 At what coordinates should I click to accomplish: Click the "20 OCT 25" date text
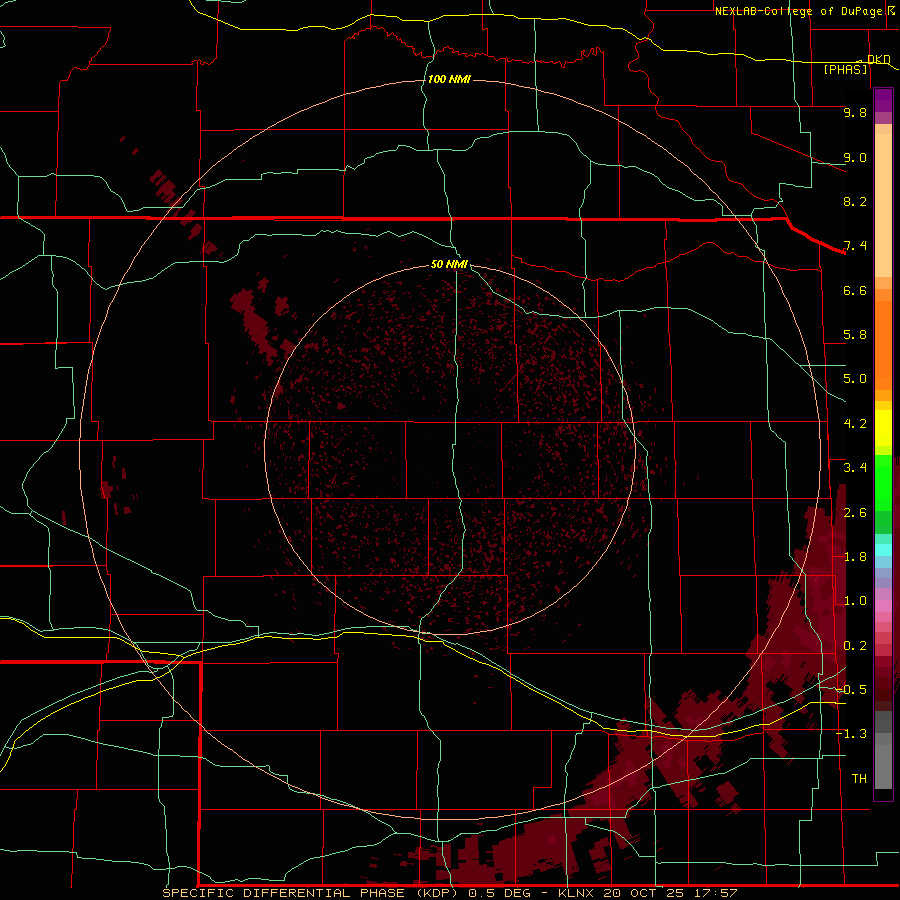click(x=641, y=893)
